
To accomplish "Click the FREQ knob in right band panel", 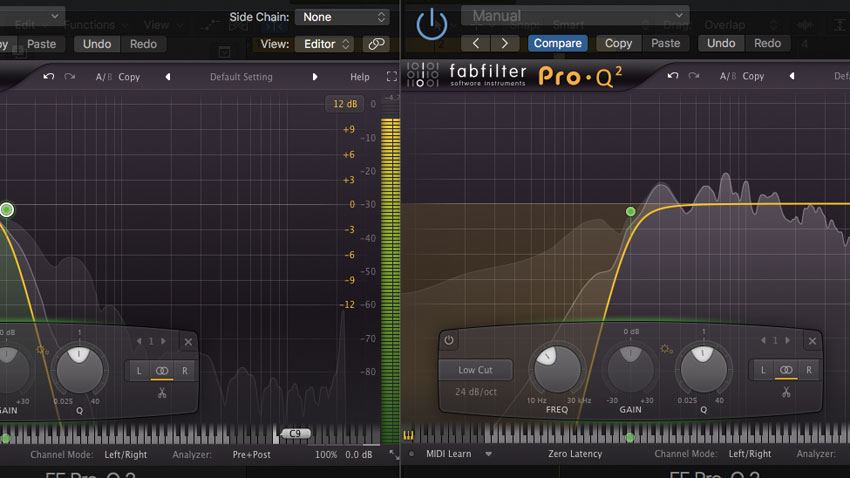I will (557, 369).
